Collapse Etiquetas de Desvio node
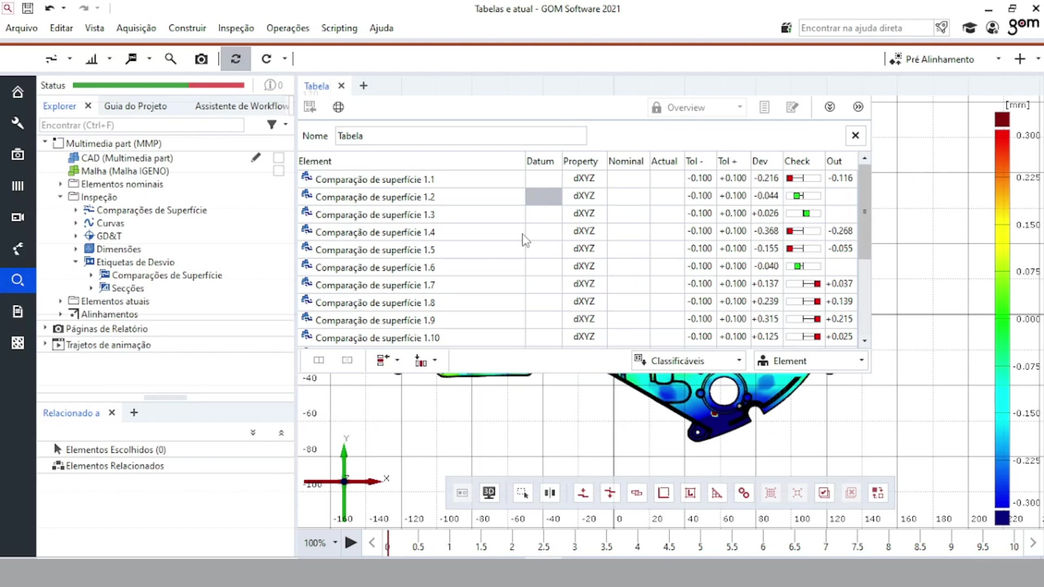 coord(76,262)
